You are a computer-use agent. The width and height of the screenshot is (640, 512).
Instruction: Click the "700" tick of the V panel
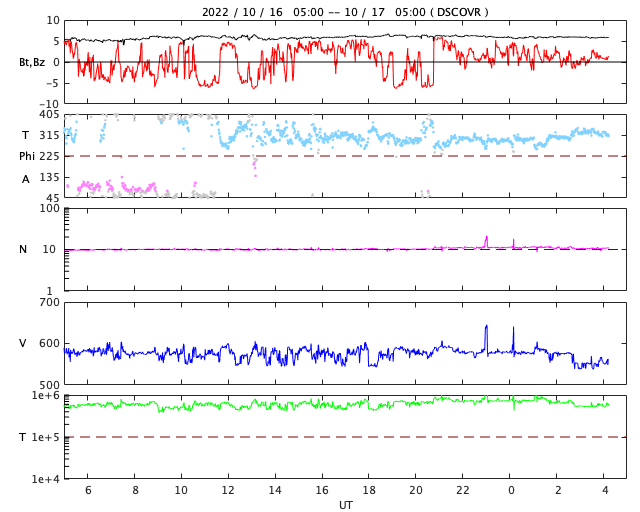49,303
